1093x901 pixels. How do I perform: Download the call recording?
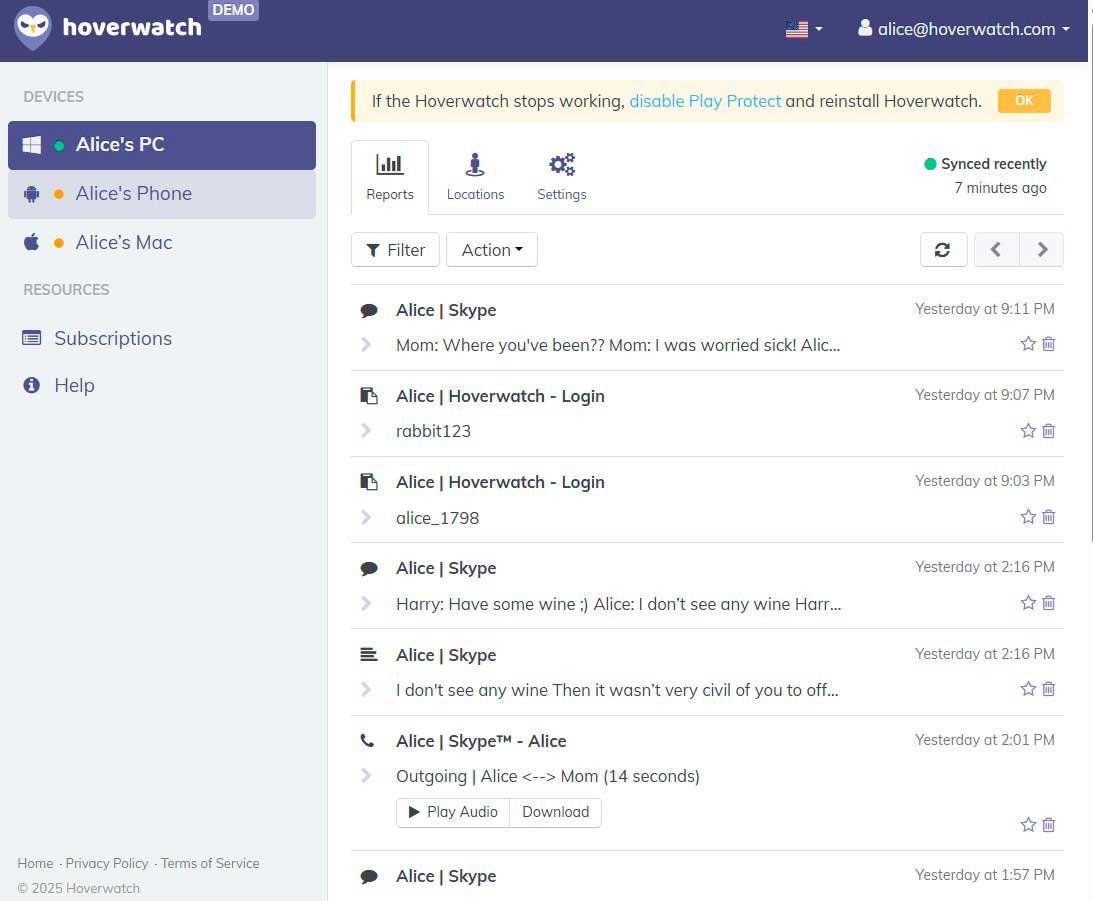tap(556, 813)
